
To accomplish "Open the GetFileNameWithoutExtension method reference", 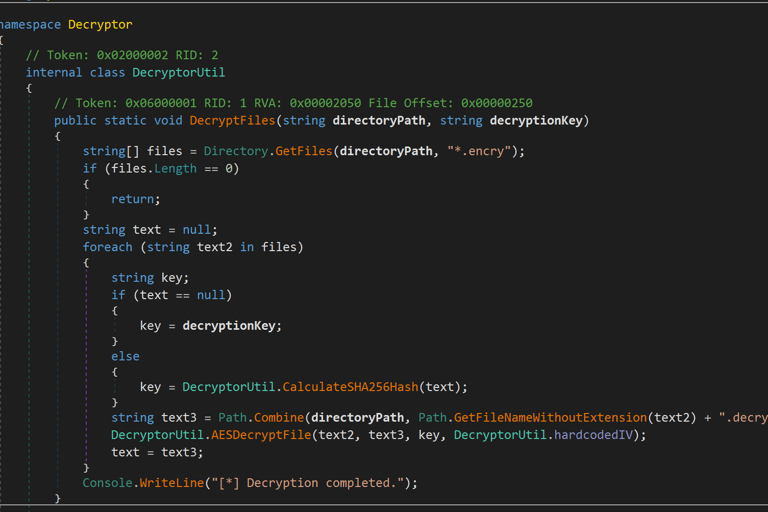I will pyautogui.click(x=550, y=417).
